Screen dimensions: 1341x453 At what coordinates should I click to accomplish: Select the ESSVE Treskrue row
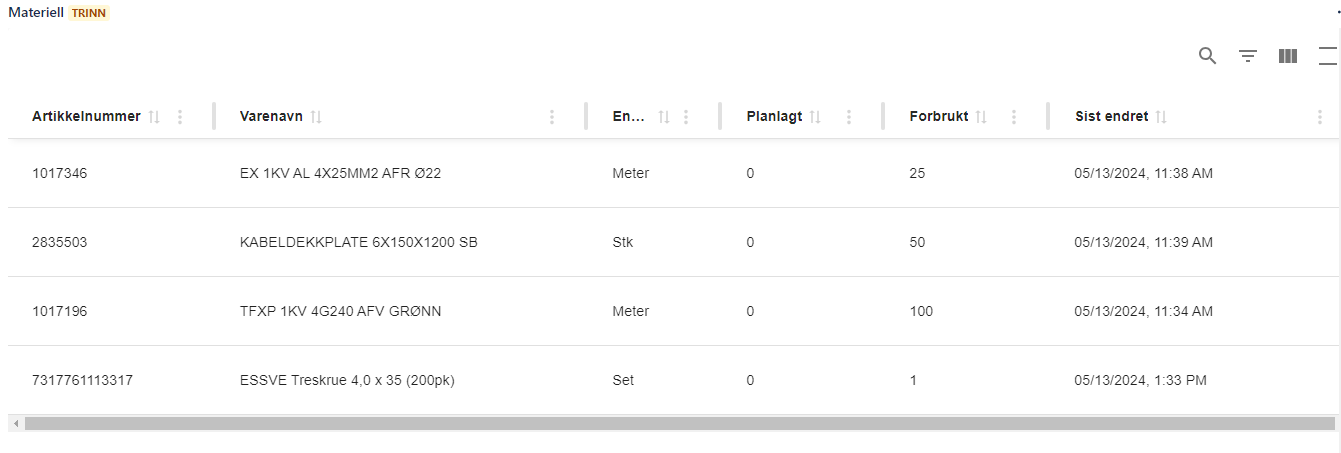coord(347,380)
